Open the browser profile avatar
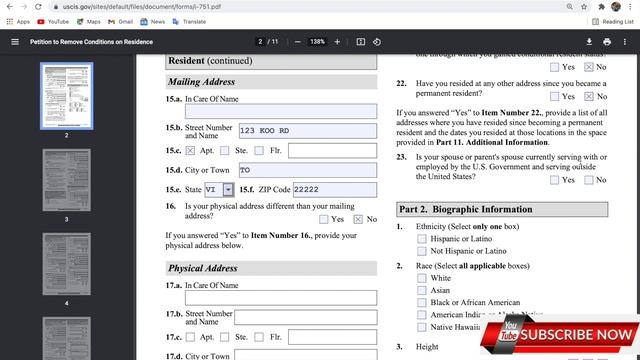 point(616,7)
